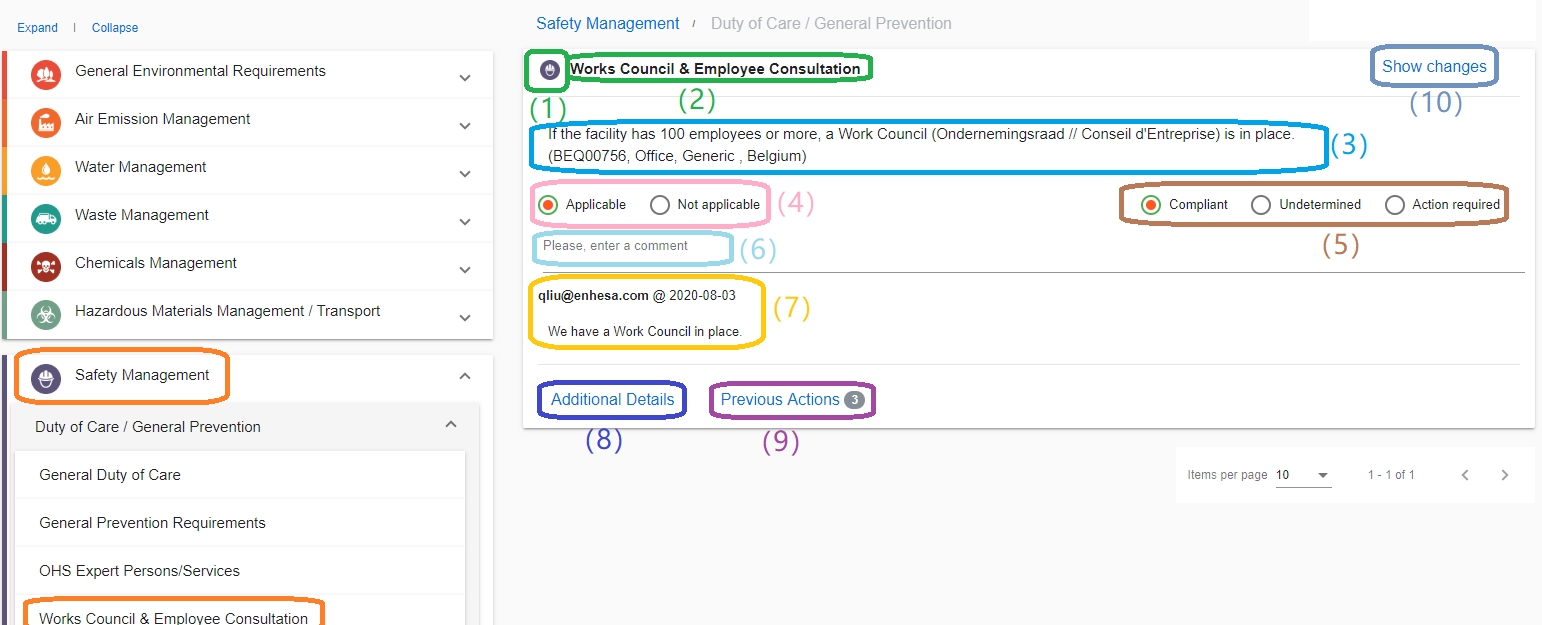Collapse the Safety Management section chevron
The image size is (1542, 625).
[x=465, y=376]
